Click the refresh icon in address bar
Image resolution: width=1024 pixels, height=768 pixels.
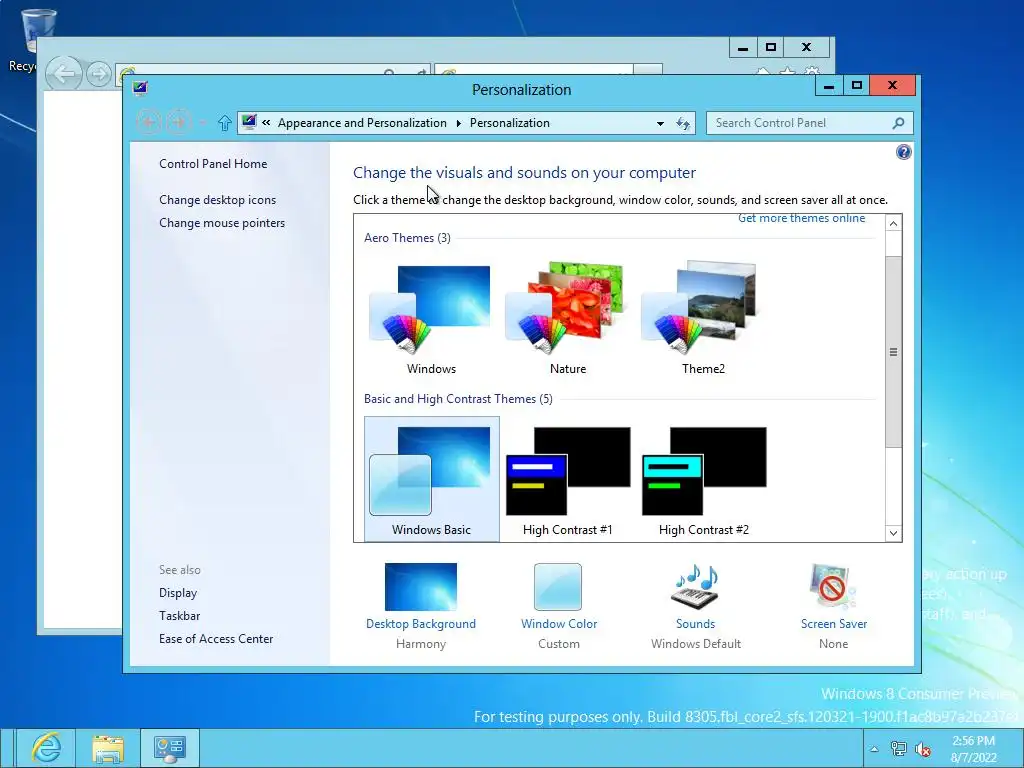click(x=683, y=123)
